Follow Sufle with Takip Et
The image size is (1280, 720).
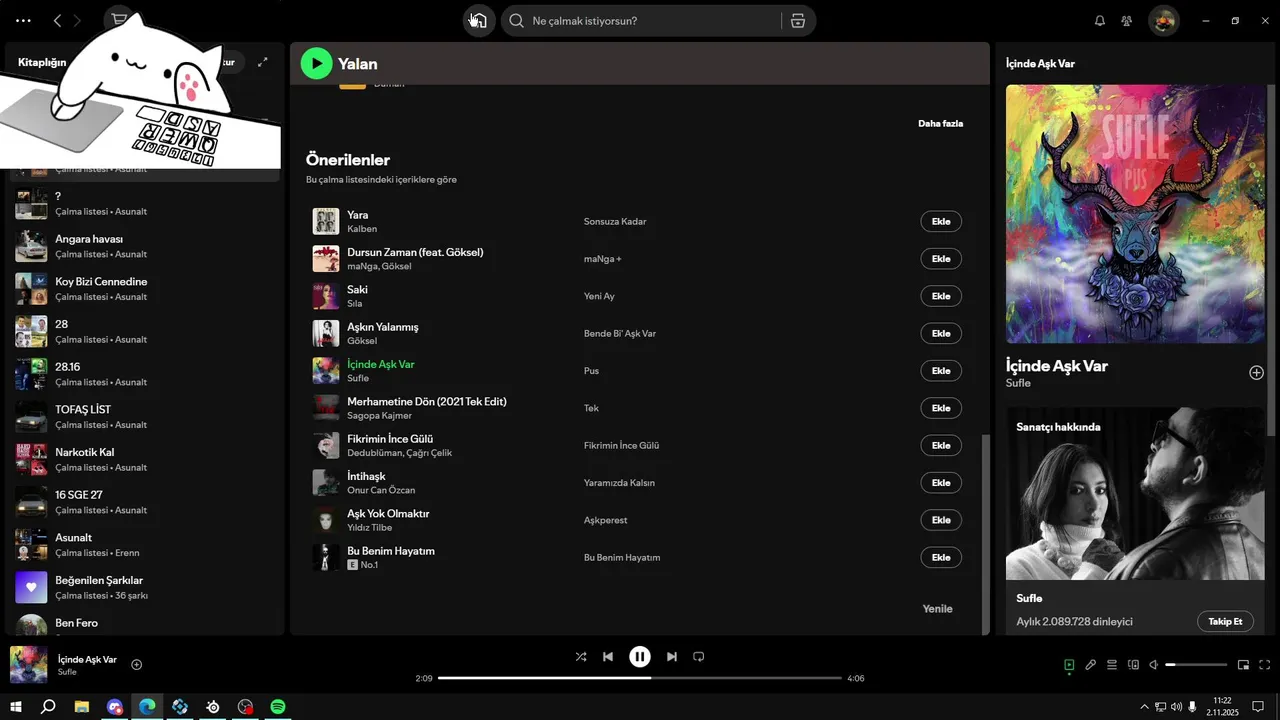click(x=1225, y=621)
